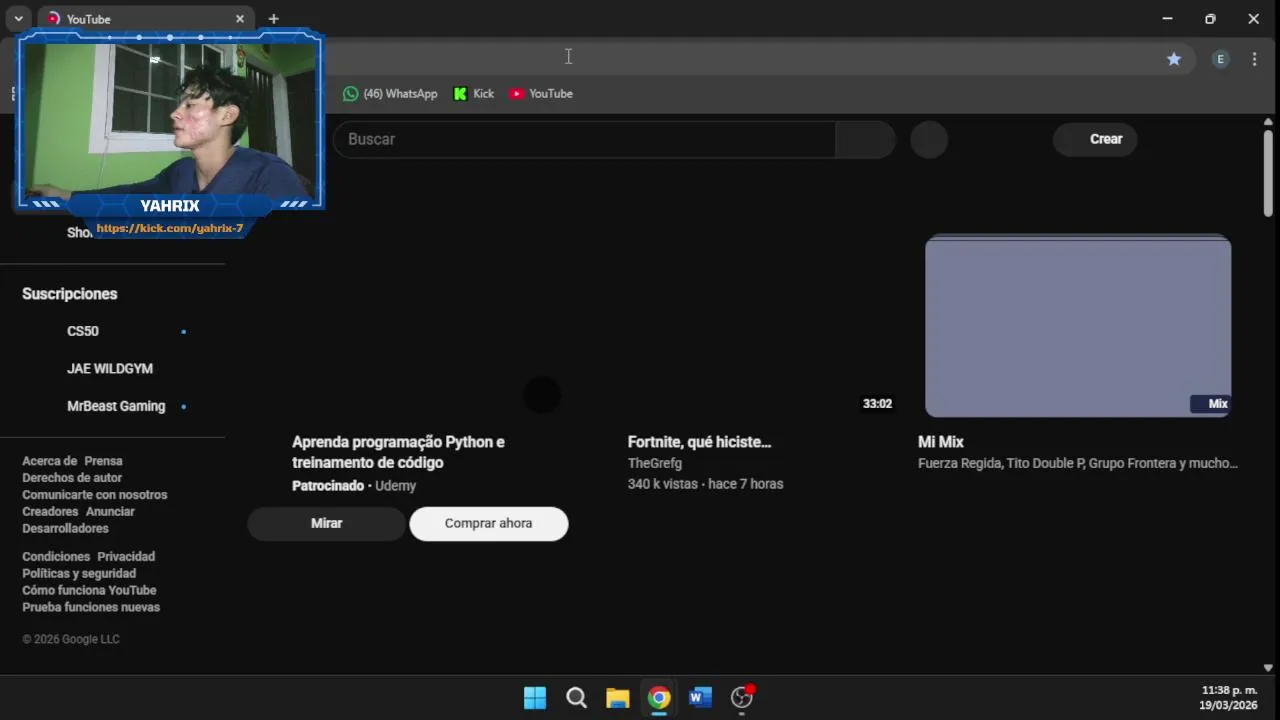Open Privacidad footer link
This screenshot has height=720, width=1280.
[126, 557]
